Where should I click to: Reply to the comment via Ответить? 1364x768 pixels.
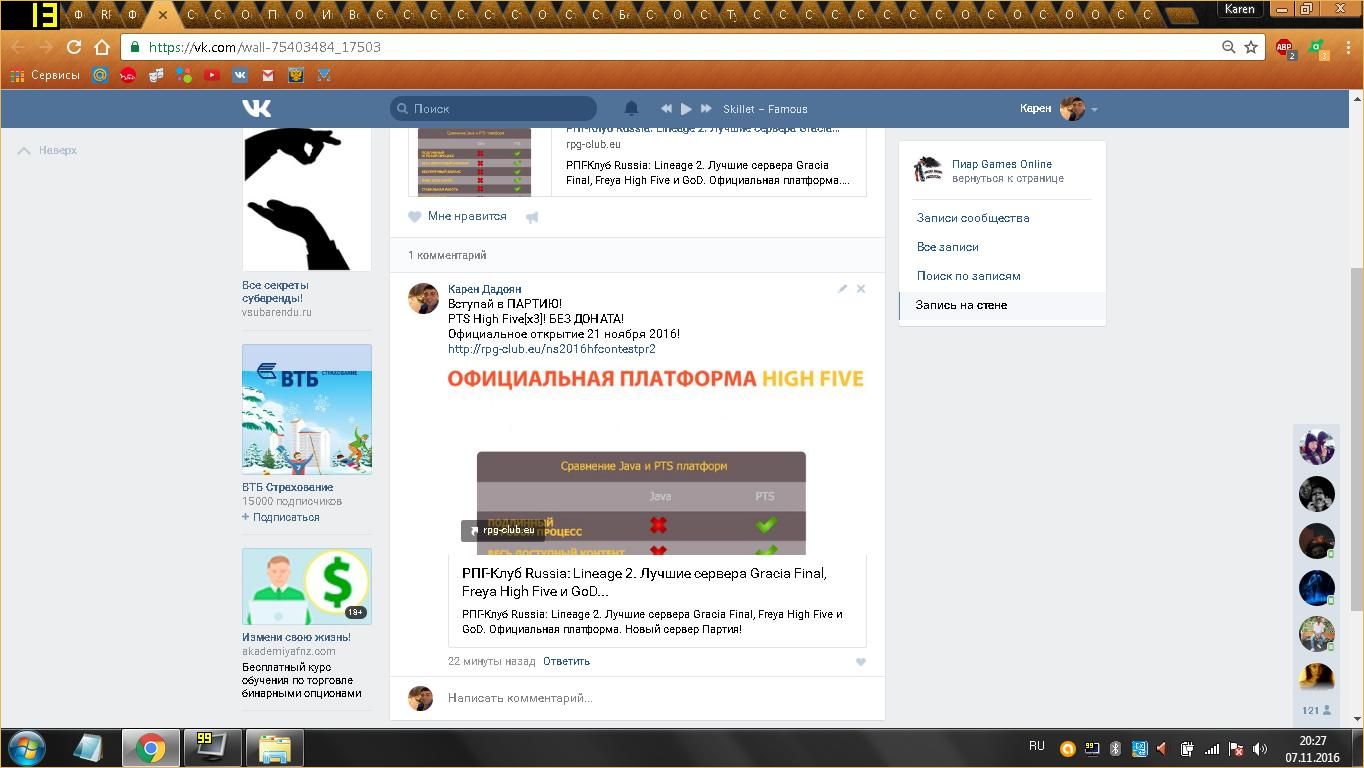pyautogui.click(x=566, y=661)
